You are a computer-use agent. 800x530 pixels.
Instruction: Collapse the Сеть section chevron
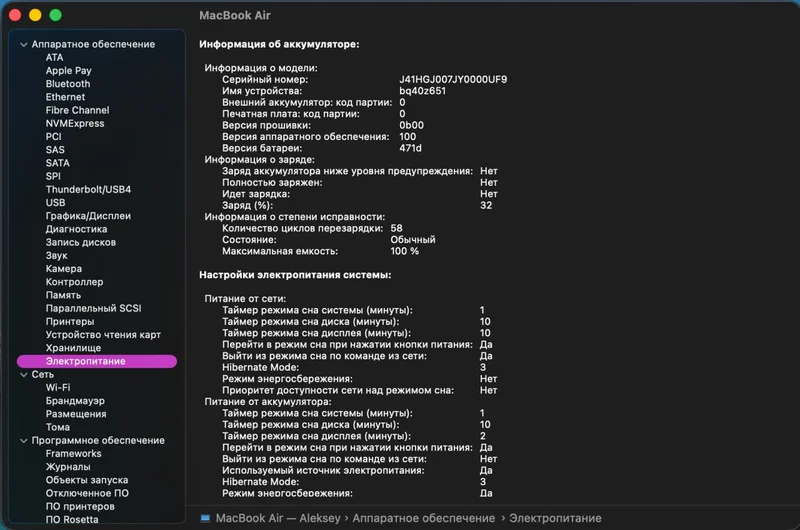[23, 374]
